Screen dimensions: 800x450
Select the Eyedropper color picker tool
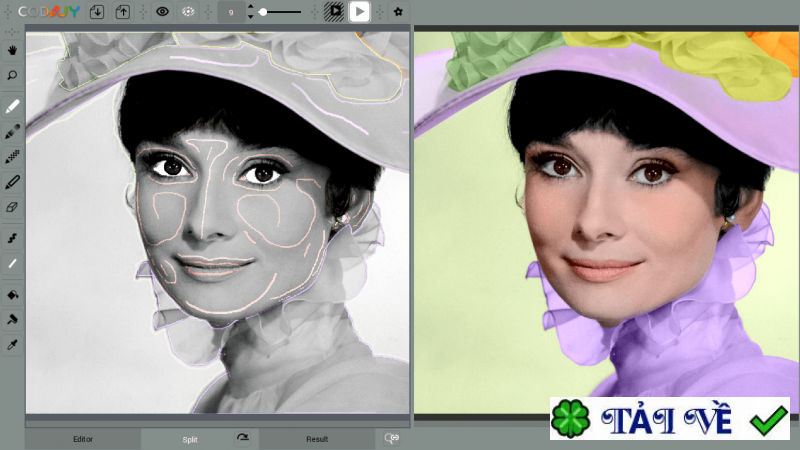(12, 345)
